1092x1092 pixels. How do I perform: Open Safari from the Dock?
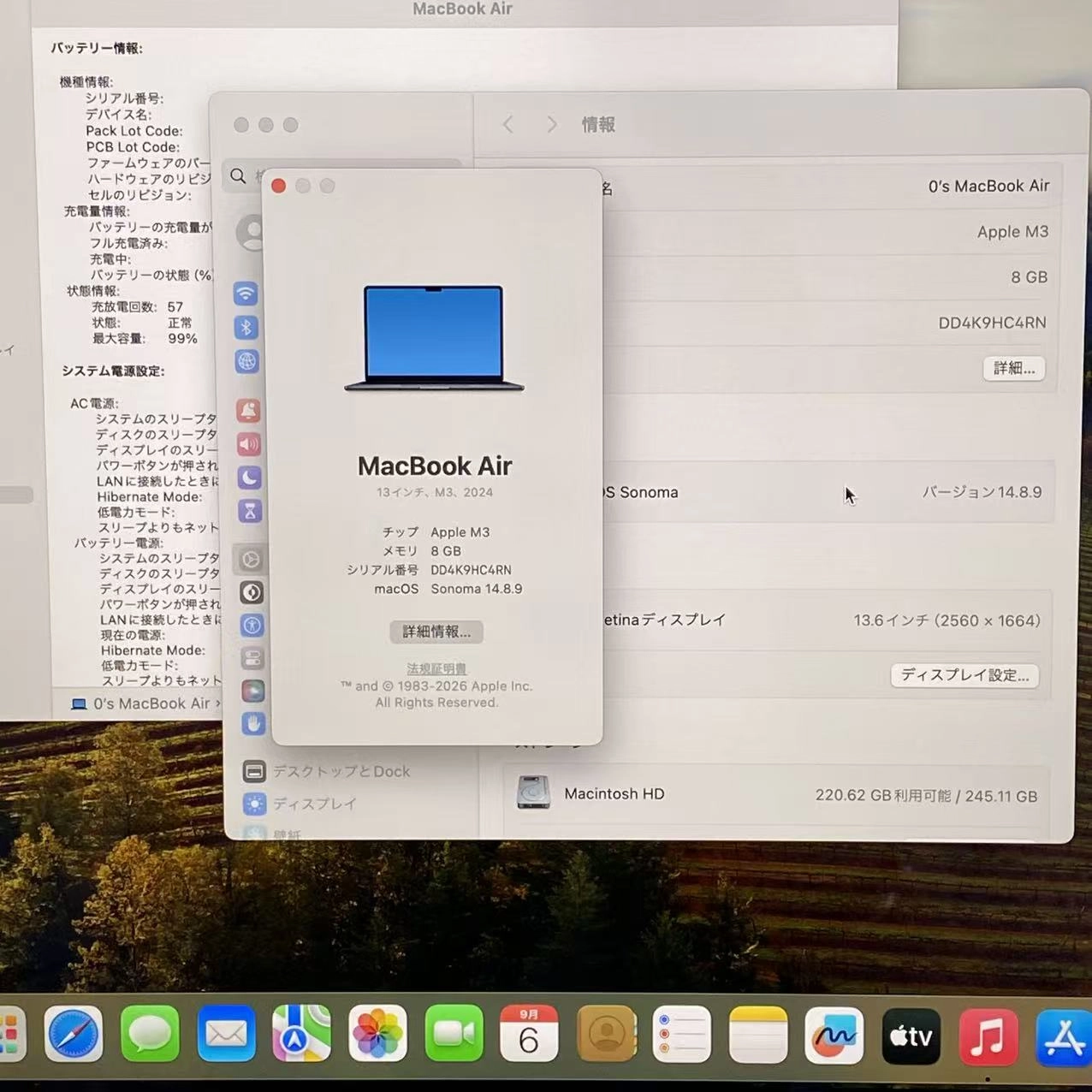(x=73, y=1034)
